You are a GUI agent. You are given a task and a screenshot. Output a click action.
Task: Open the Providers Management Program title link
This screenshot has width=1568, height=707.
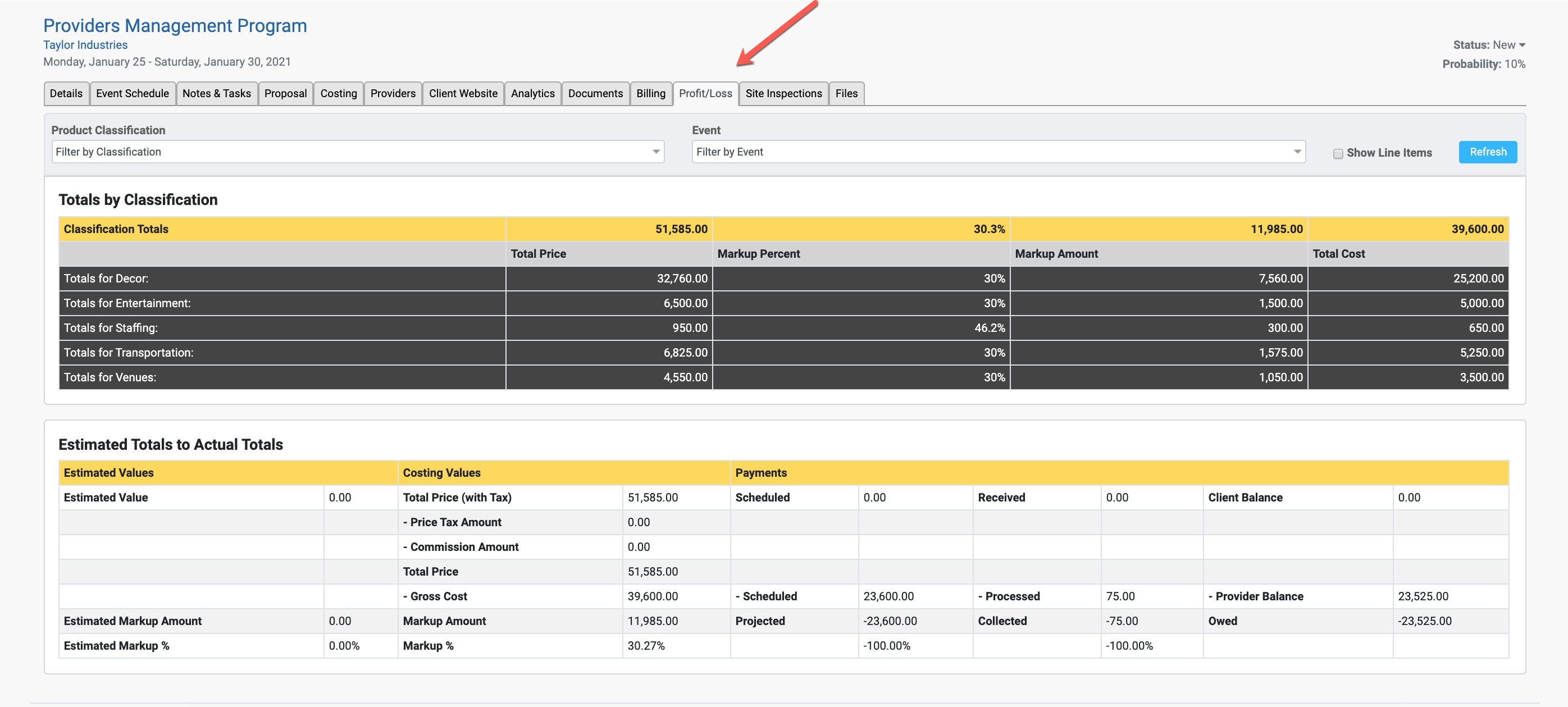[x=175, y=26]
